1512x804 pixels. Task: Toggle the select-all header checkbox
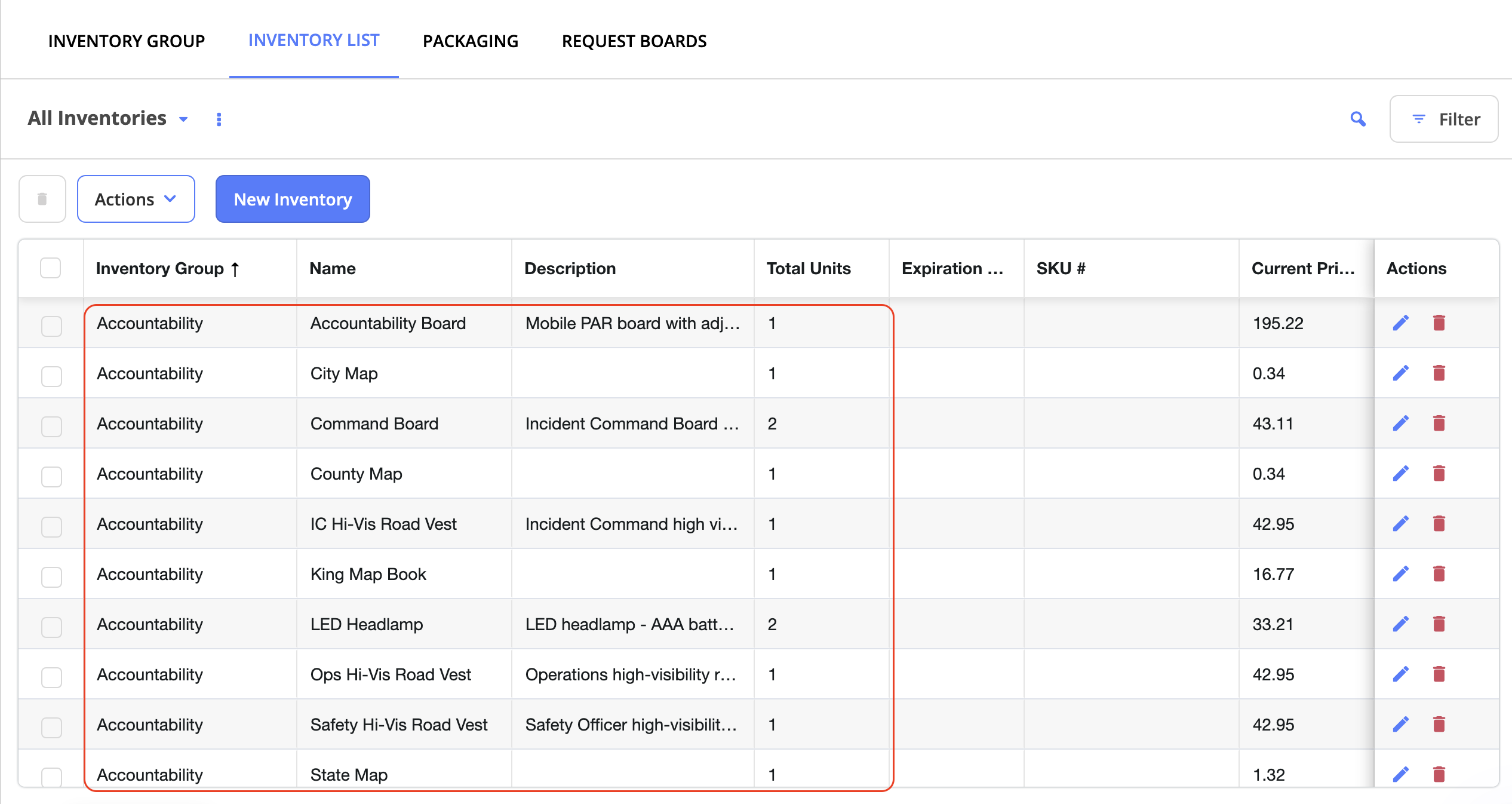[x=51, y=268]
